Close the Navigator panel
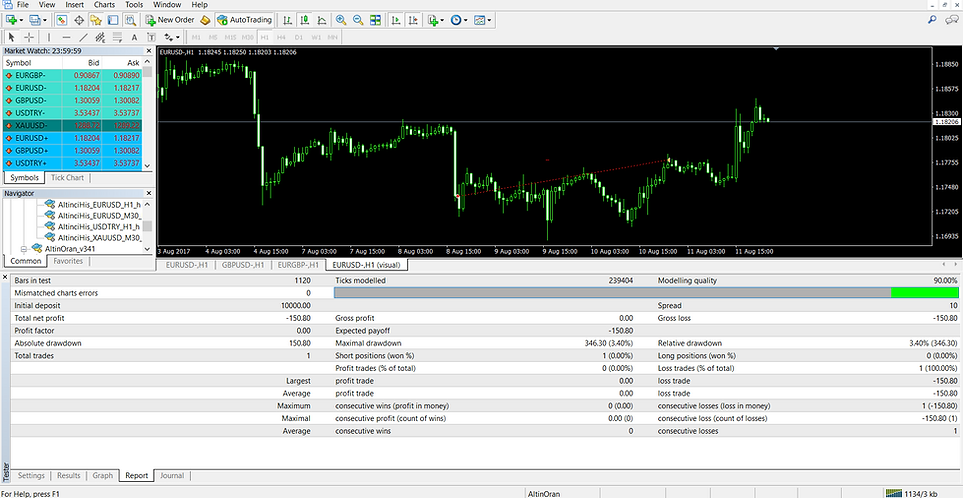Viewport: 963px width, 498px height. point(149,193)
